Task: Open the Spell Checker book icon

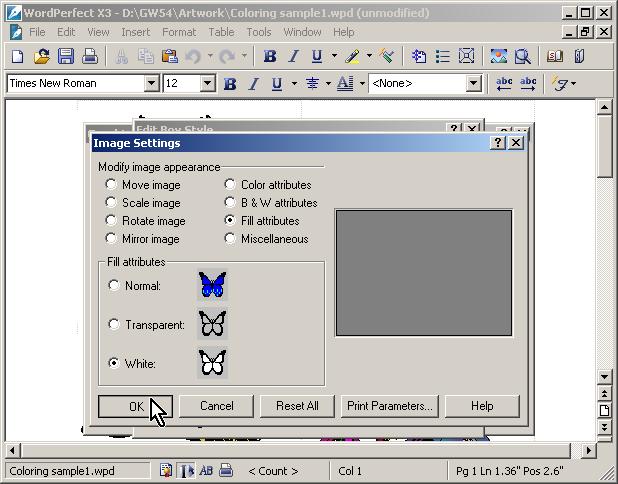Action: [x=555, y=56]
